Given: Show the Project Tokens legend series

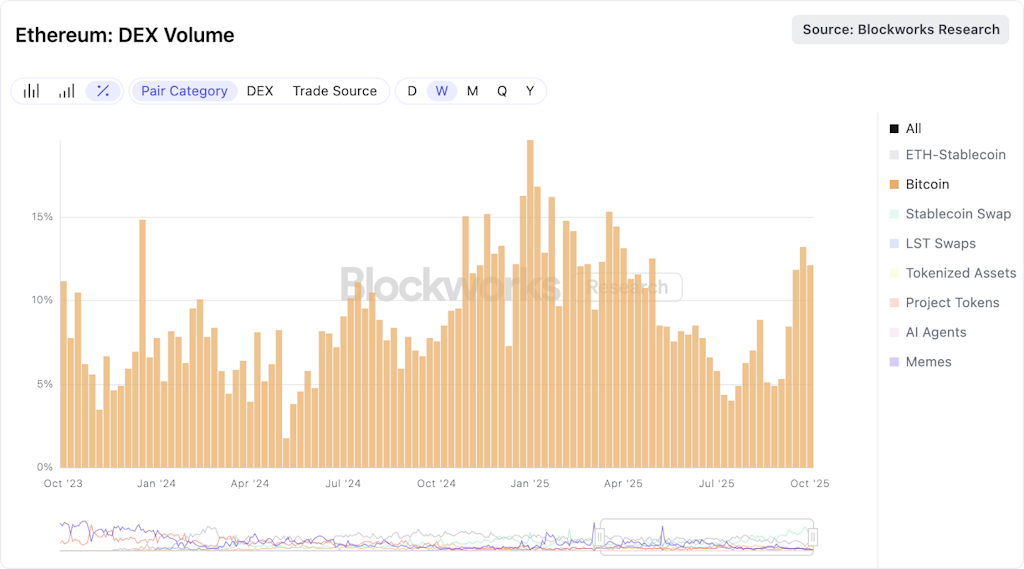Looking at the screenshot, I should point(944,302).
